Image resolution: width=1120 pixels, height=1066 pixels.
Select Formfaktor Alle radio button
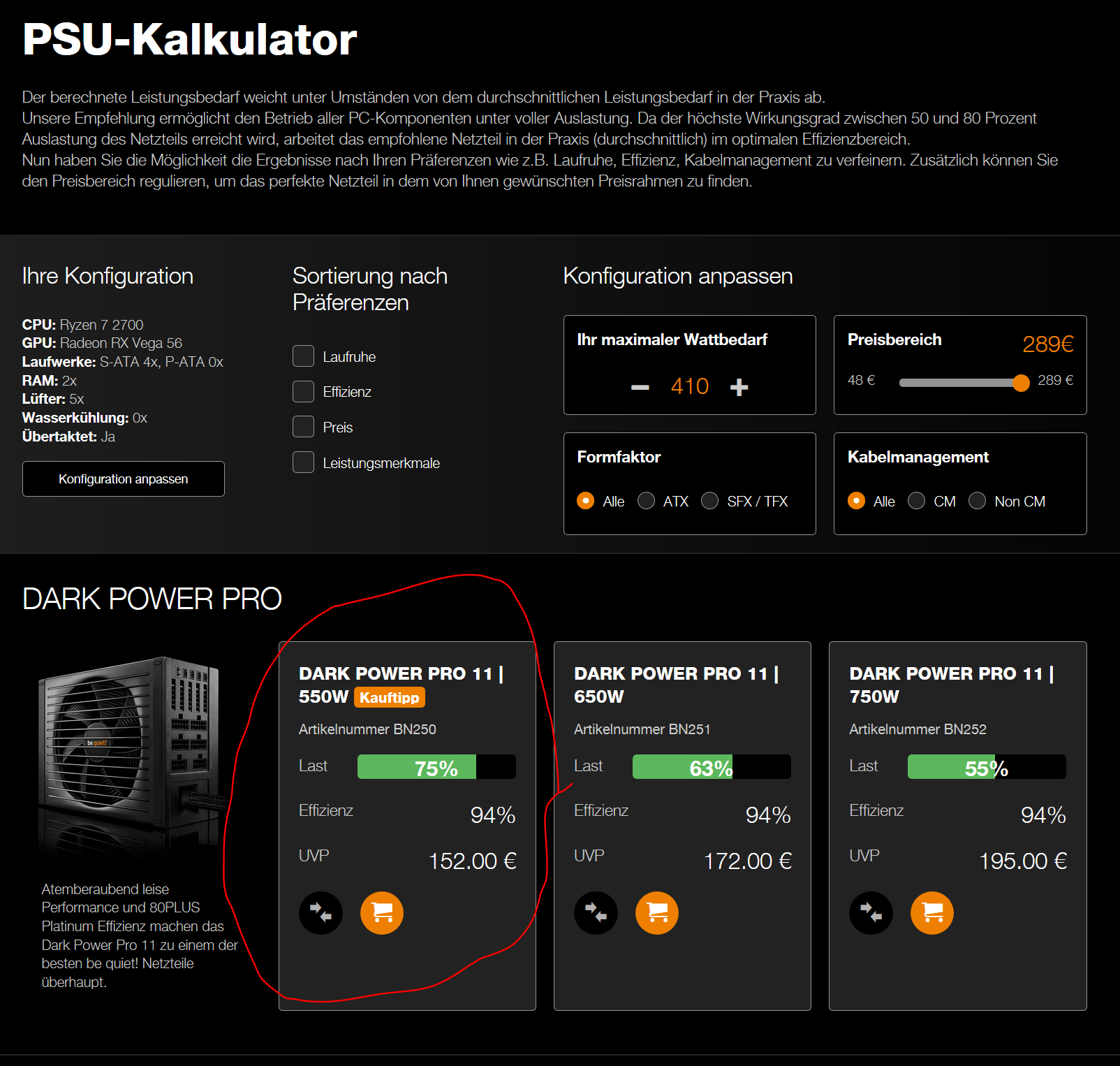(585, 501)
